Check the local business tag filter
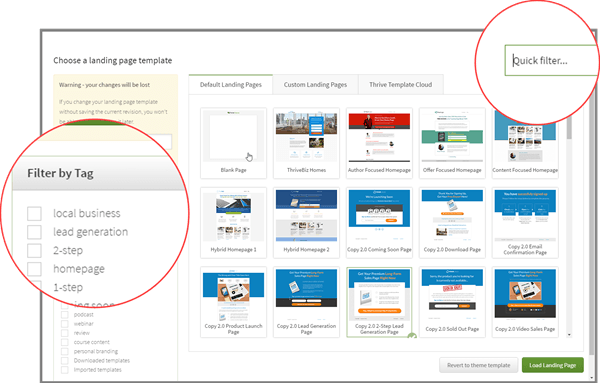This screenshot has width=600, height=383. 34,214
